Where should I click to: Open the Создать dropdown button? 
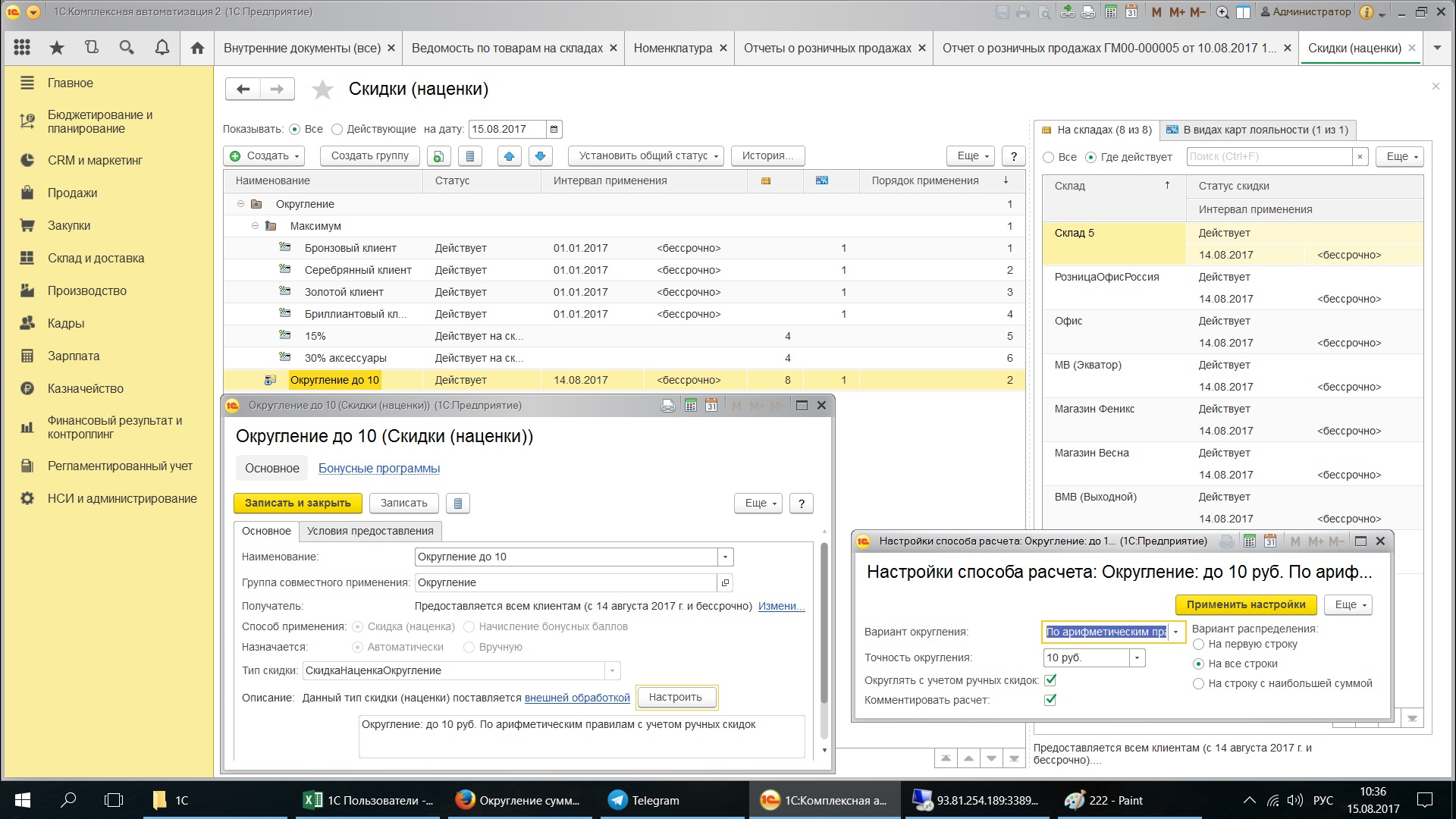pyautogui.click(x=264, y=155)
